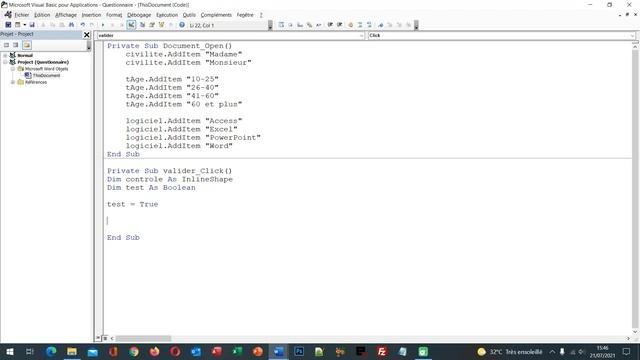Toggle Folders in the Project panel
640x360 pixels.
pos(27,45)
